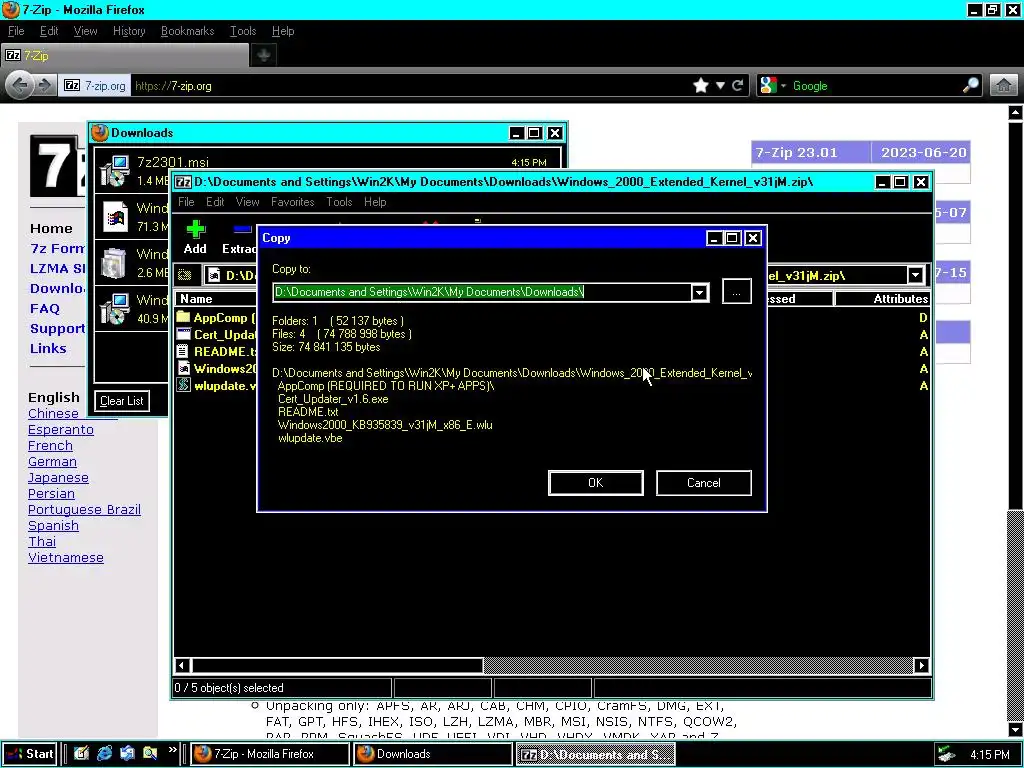Open 7-Zip address bar dropdown arrow
Screen dimensions: 1024x768
[x=916, y=275]
